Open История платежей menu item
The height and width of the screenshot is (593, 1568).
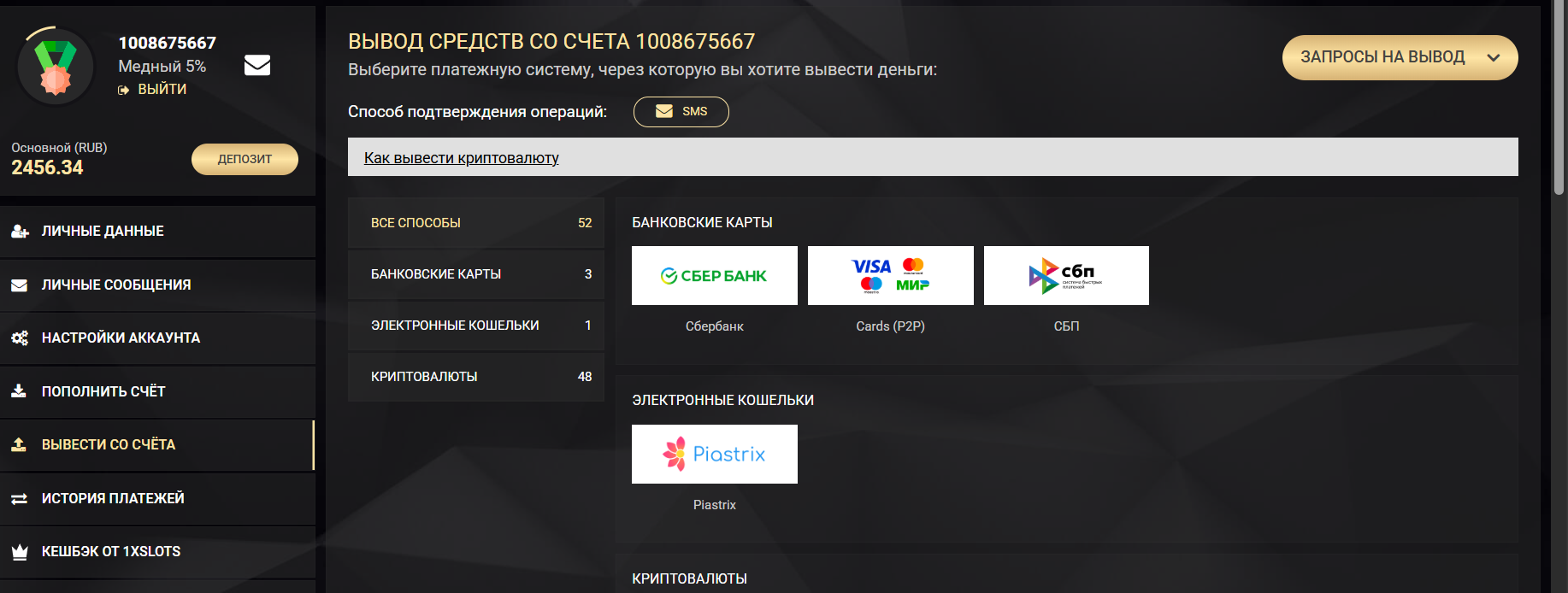[113, 498]
